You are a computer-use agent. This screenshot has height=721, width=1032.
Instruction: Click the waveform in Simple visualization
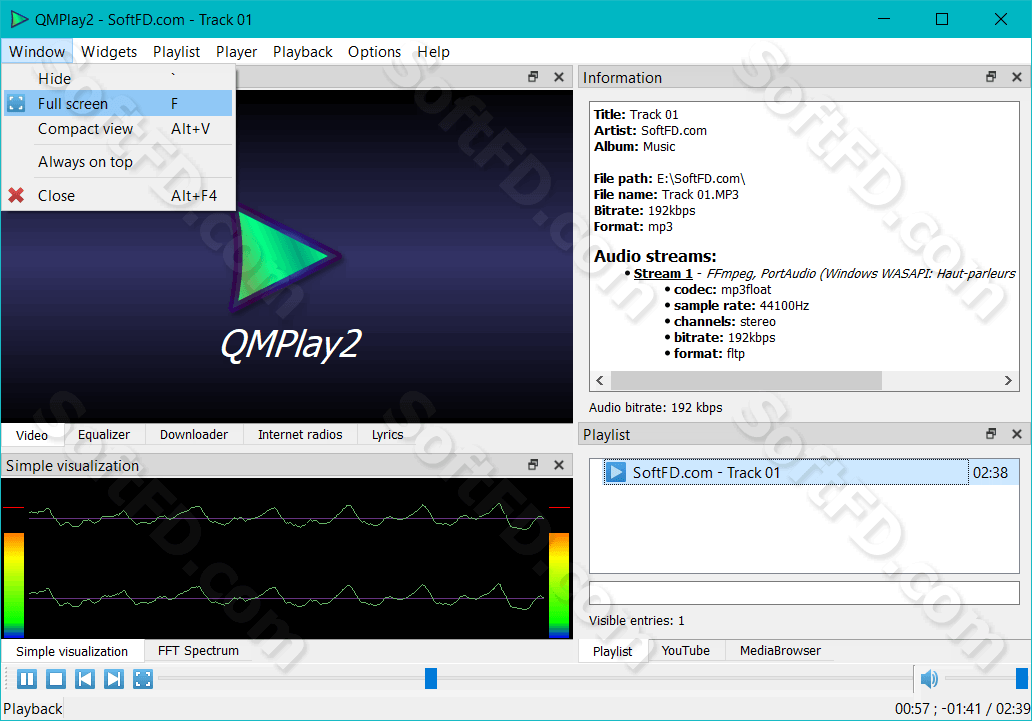coord(286,558)
